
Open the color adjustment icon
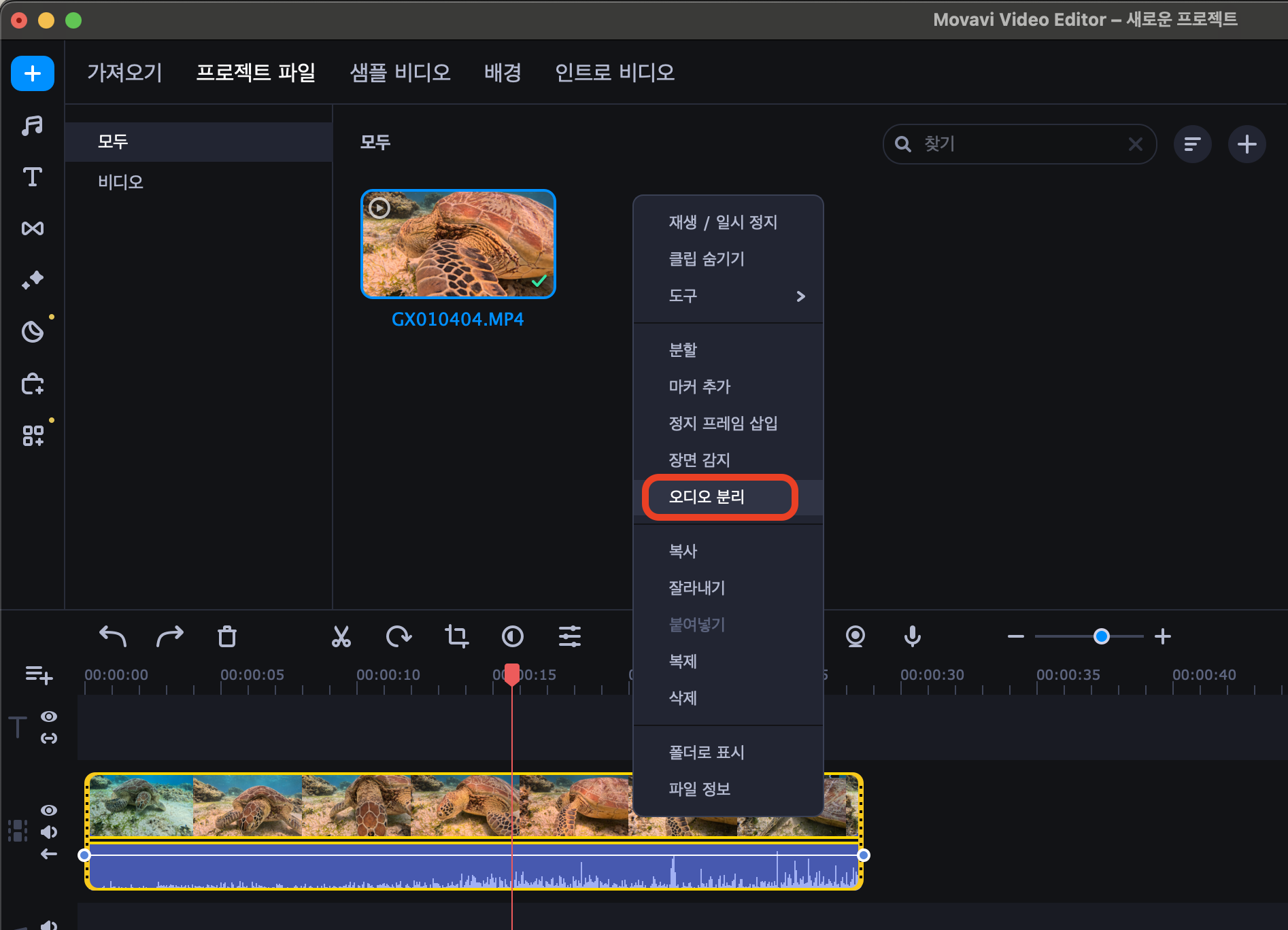click(513, 636)
